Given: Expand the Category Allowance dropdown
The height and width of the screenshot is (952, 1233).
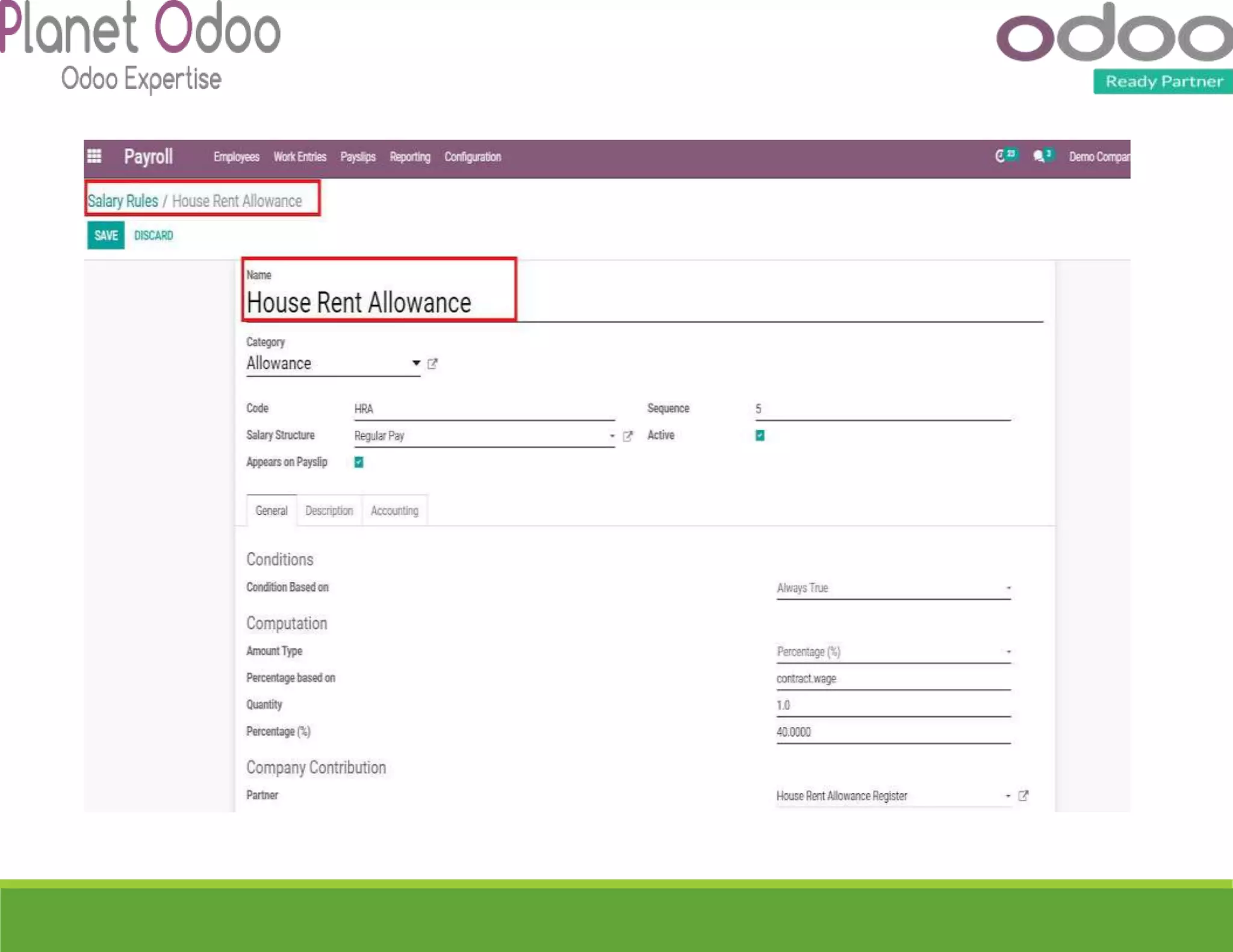Looking at the screenshot, I should coord(415,363).
